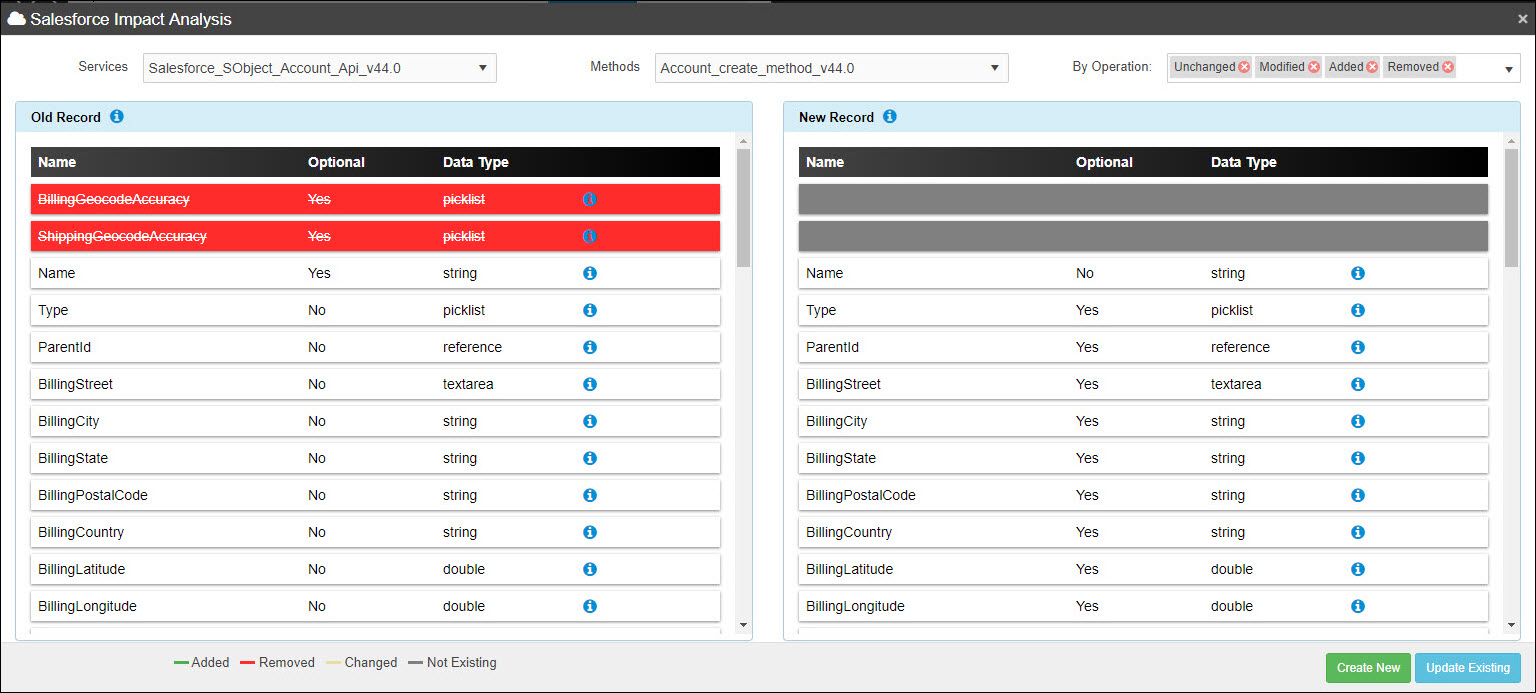Image resolution: width=1536 pixels, height=693 pixels.
Task: Click BillingLongitude field name in New Record
Action: click(855, 606)
